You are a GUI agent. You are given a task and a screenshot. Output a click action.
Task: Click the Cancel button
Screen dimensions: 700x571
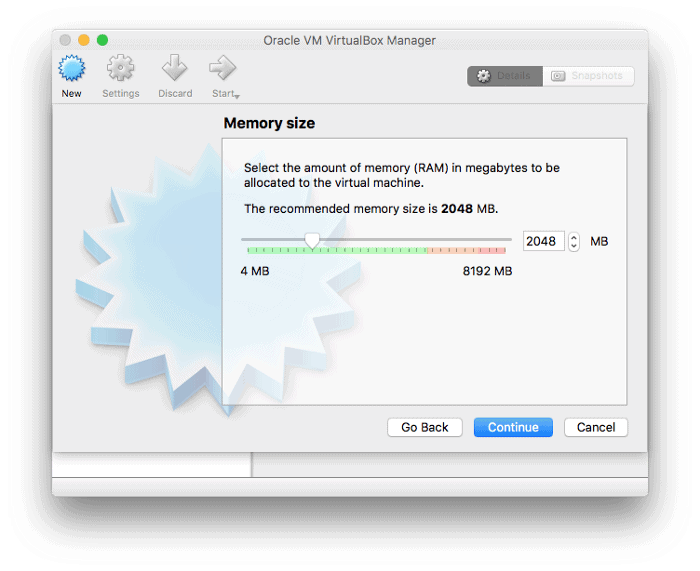tap(596, 427)
